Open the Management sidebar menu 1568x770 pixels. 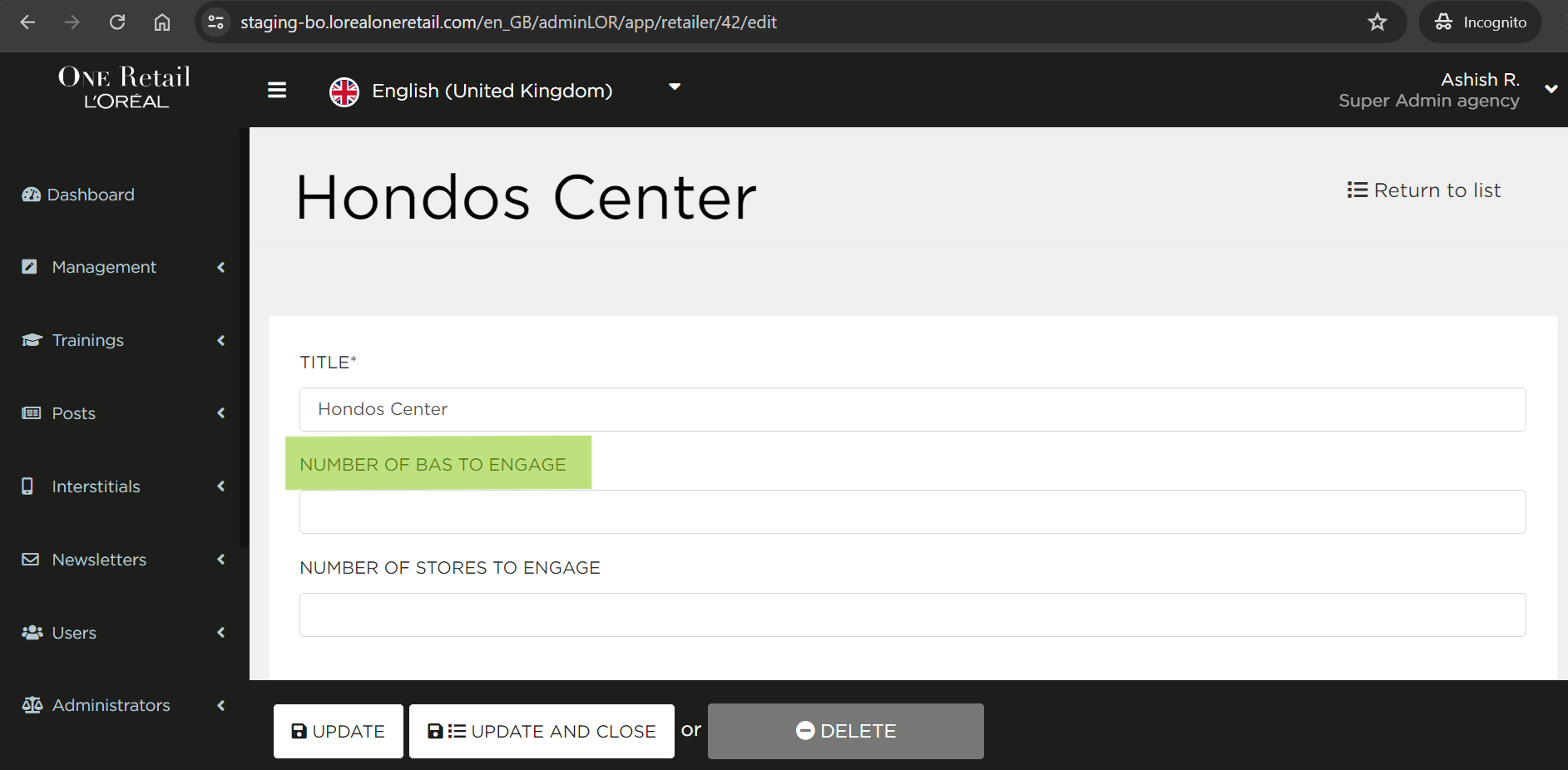point(104,267)
